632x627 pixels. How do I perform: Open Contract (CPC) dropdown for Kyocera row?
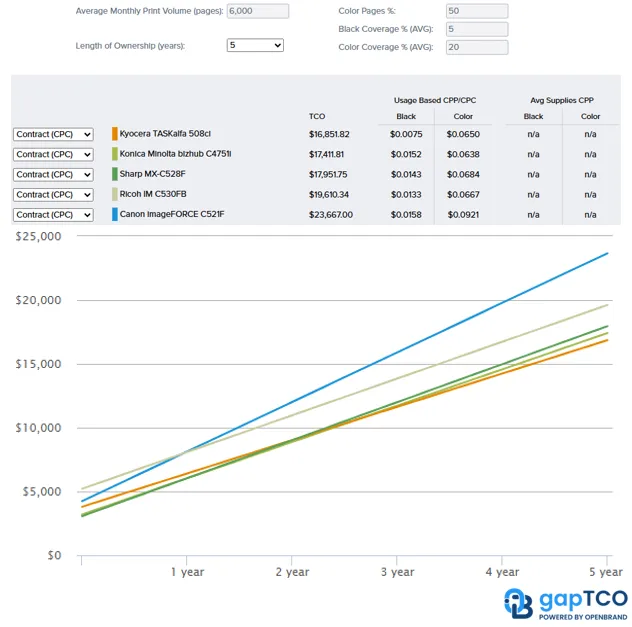(x=53, y=134)
